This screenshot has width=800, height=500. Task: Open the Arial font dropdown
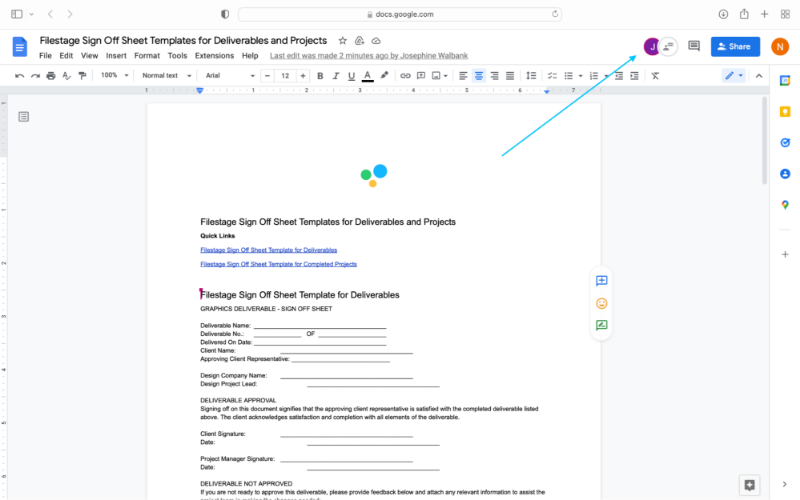pyautogui.click(x=230, y=76)
